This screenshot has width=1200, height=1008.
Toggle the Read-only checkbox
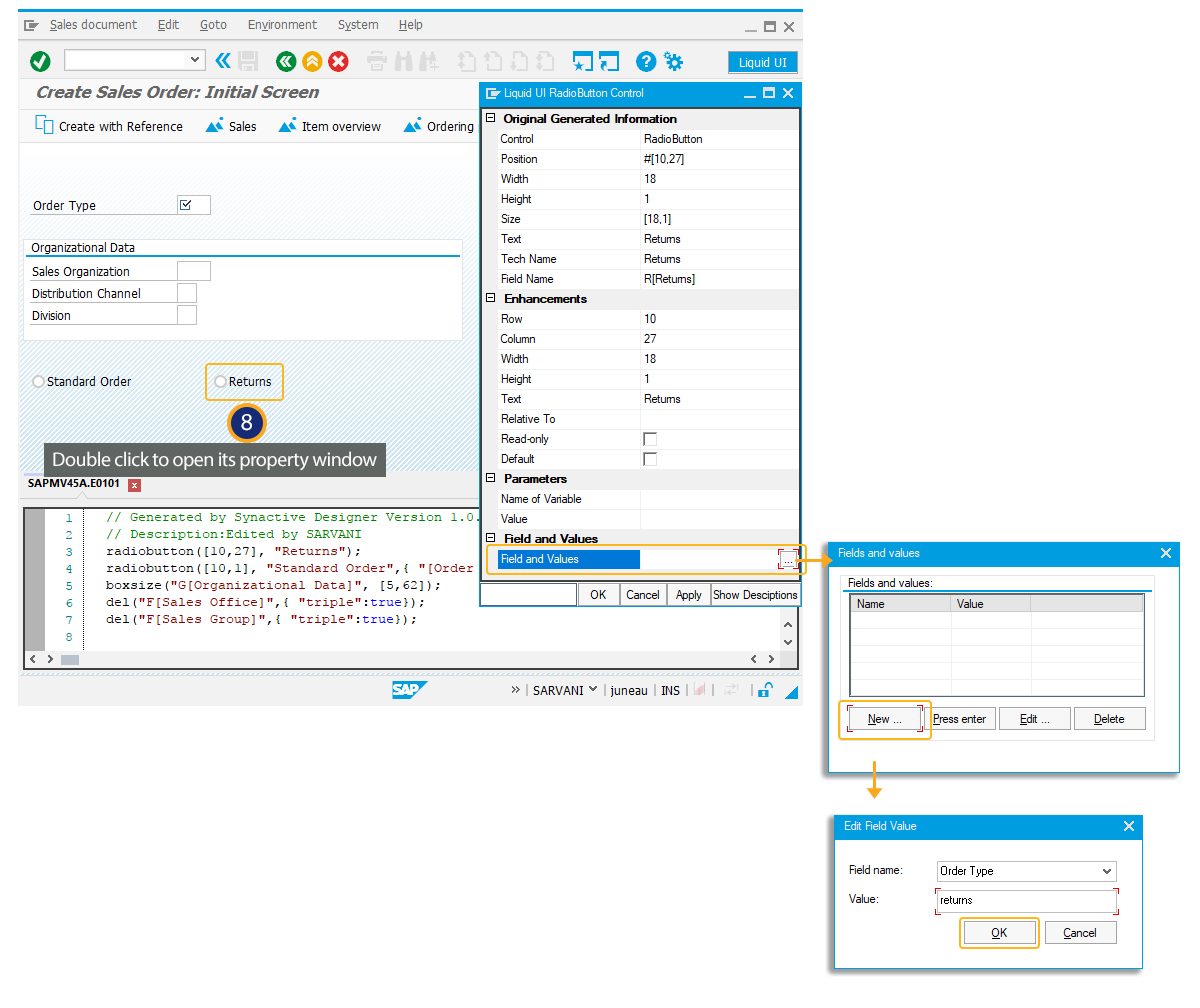coord(650,439)
